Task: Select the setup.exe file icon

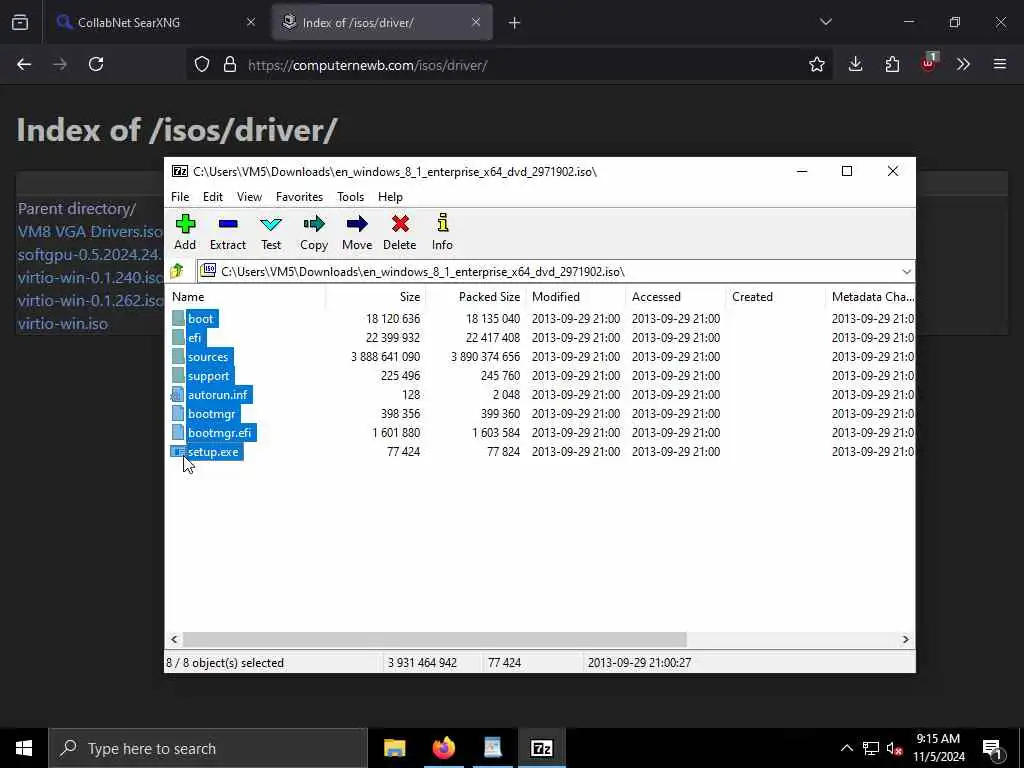Action: [x=178, y=451]
